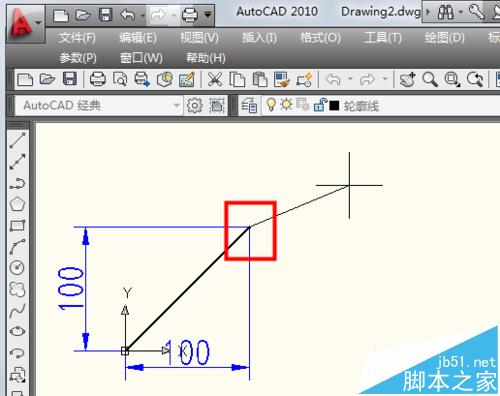
Task: Select the Line tool in draw toolbar
Action: point(17,140)
